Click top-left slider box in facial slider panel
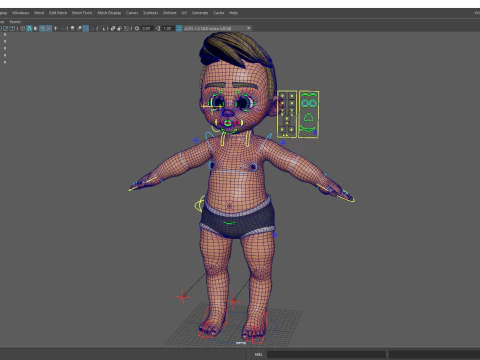The image size is (480, 360). tap(282, 96)
